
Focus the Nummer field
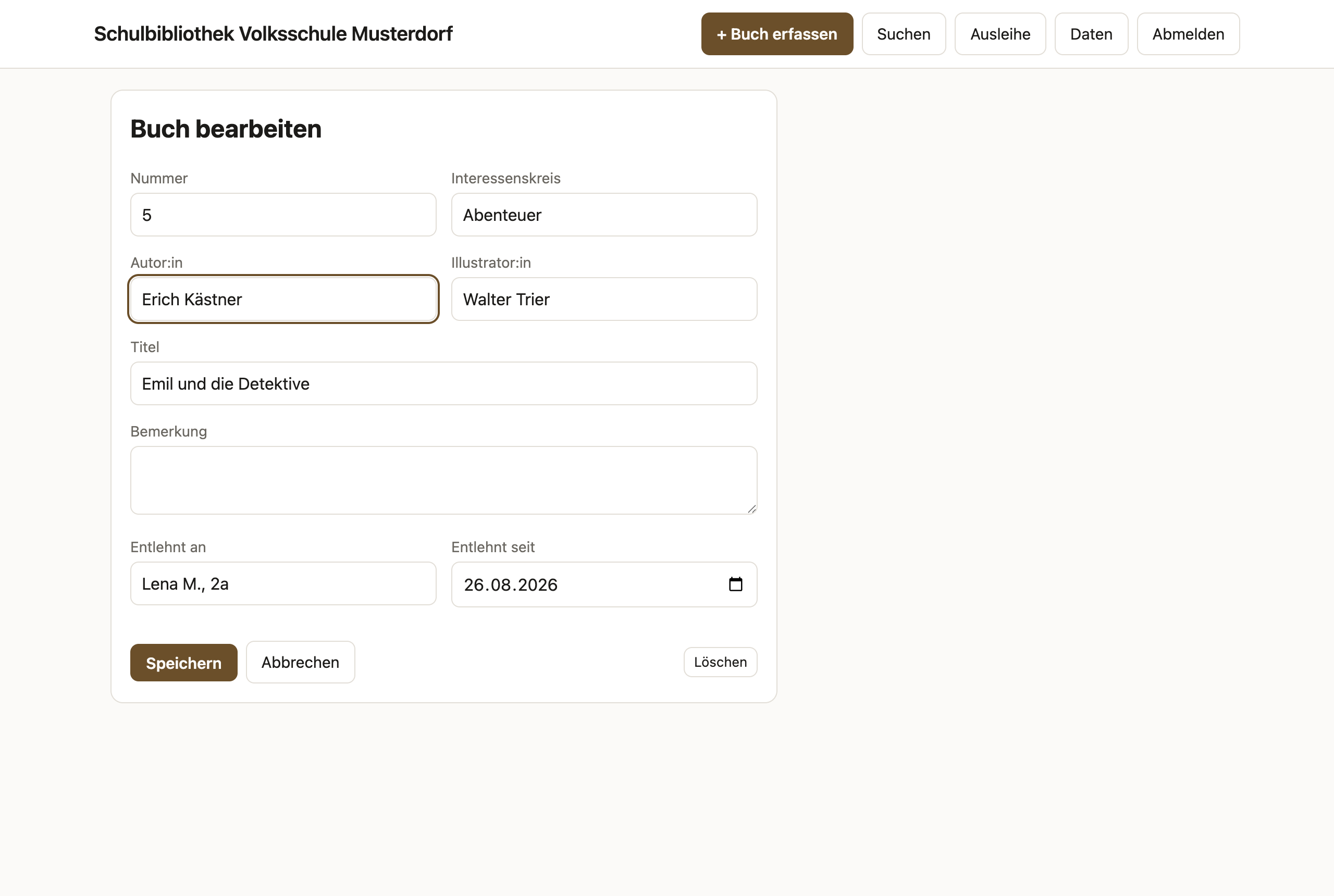pos(283,215)
